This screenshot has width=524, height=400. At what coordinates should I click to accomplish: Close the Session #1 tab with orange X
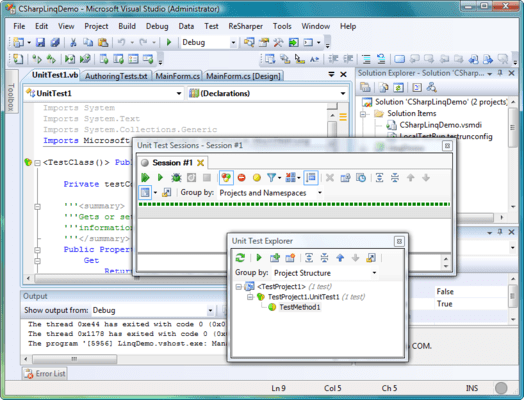pyautogui.click(x=201, y=163)
